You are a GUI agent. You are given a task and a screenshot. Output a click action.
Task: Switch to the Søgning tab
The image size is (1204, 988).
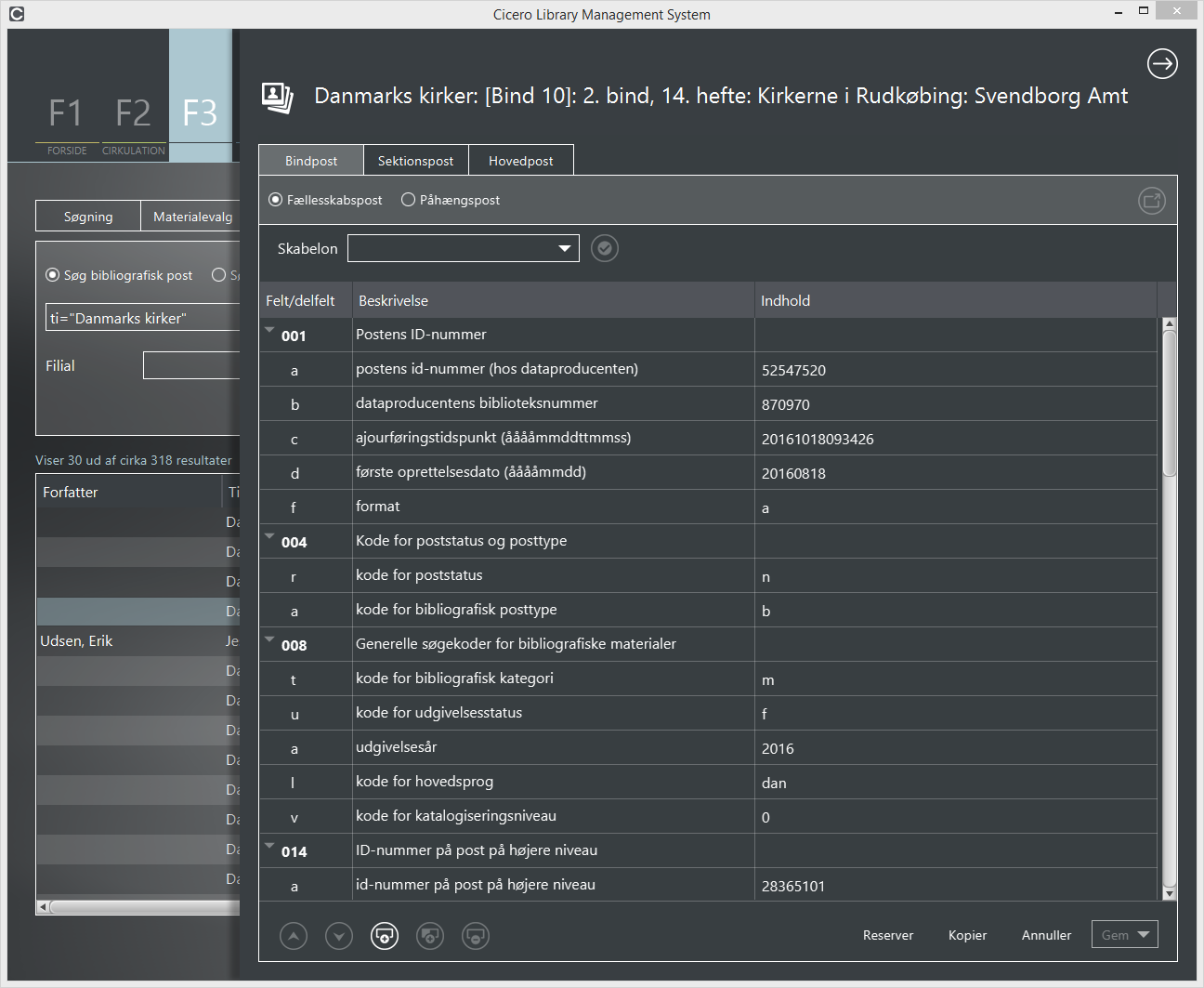click(88, 217)
